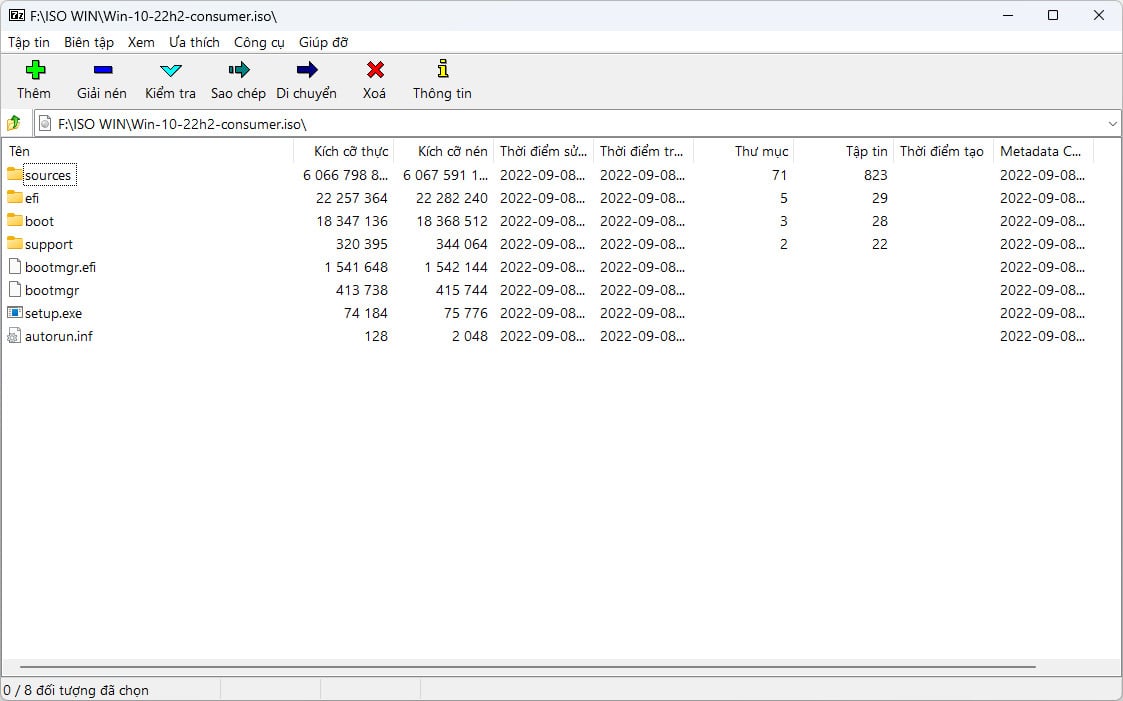The width and height of the screenshot is (1123, 701).
Task: Click the packed size 344 064
Action: point(462,244)
